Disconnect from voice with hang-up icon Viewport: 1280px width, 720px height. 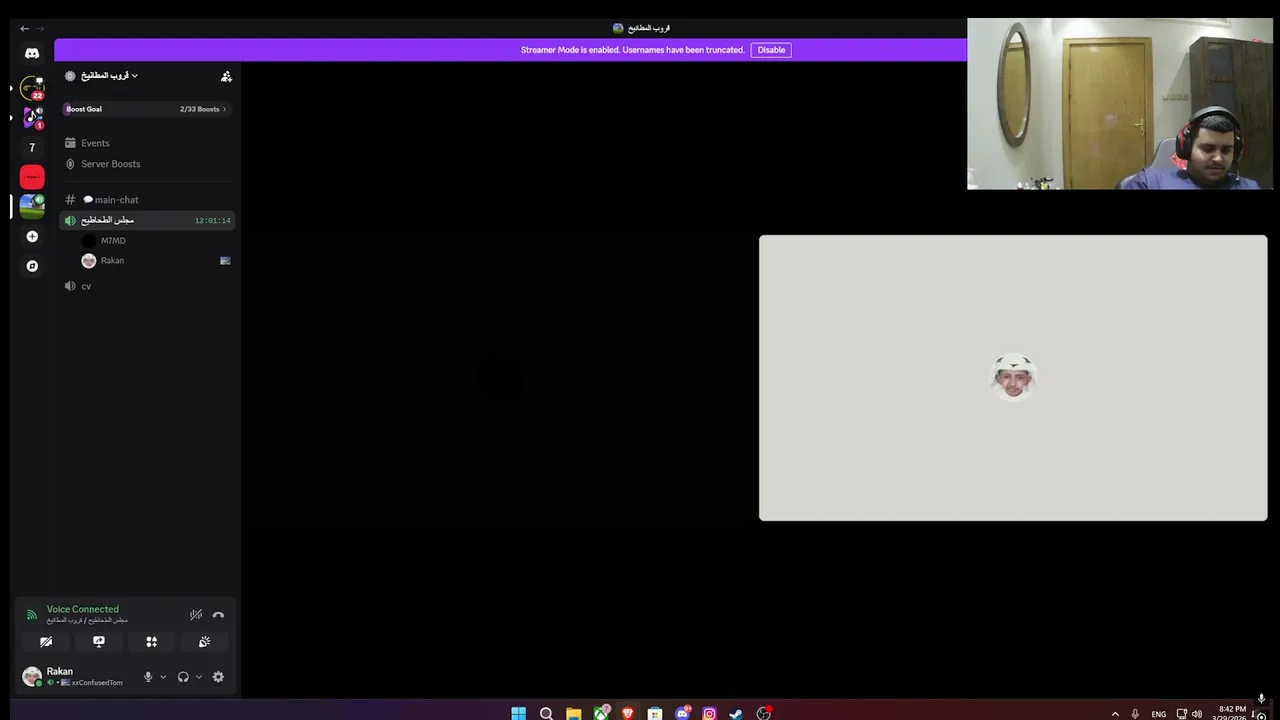[218, 615]
